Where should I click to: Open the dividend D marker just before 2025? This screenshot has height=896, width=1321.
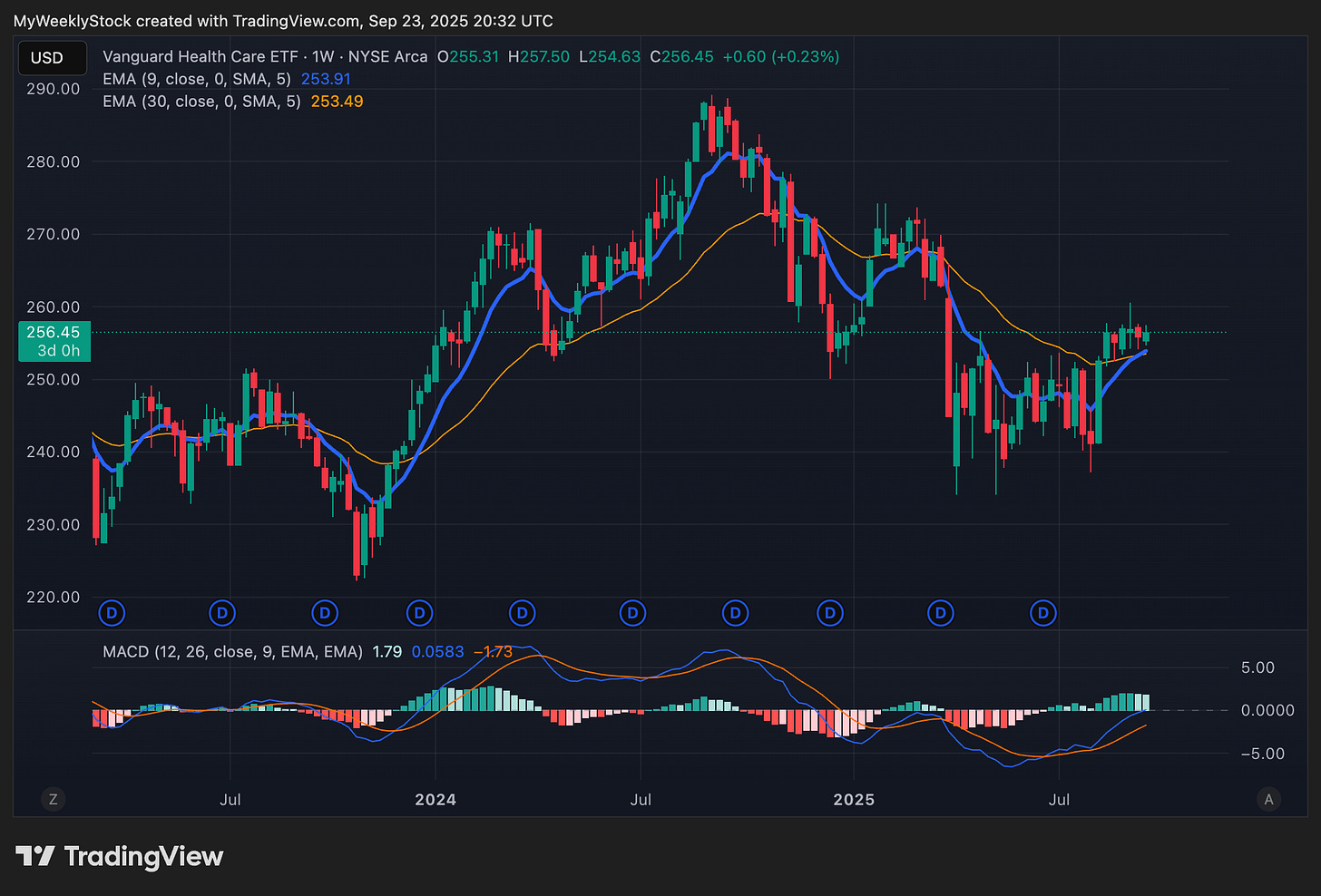coord(829,614)
